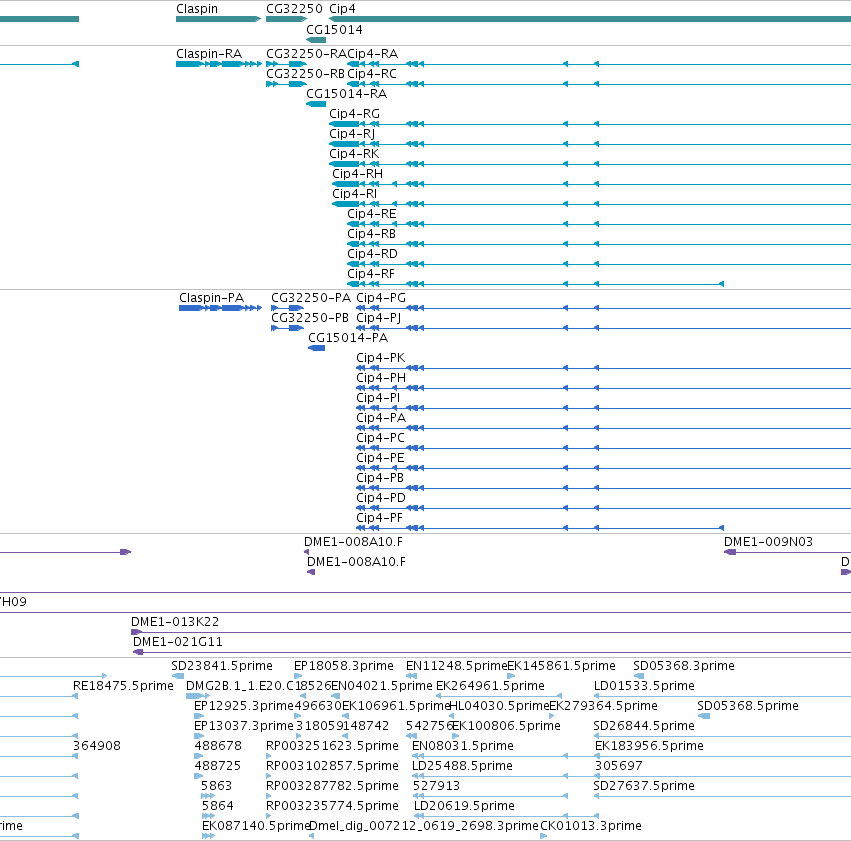Select the SD27637.5prime EST label
The height and width of the screenshot is (841, 851).
pyautogui.click(x=644, y=786)
